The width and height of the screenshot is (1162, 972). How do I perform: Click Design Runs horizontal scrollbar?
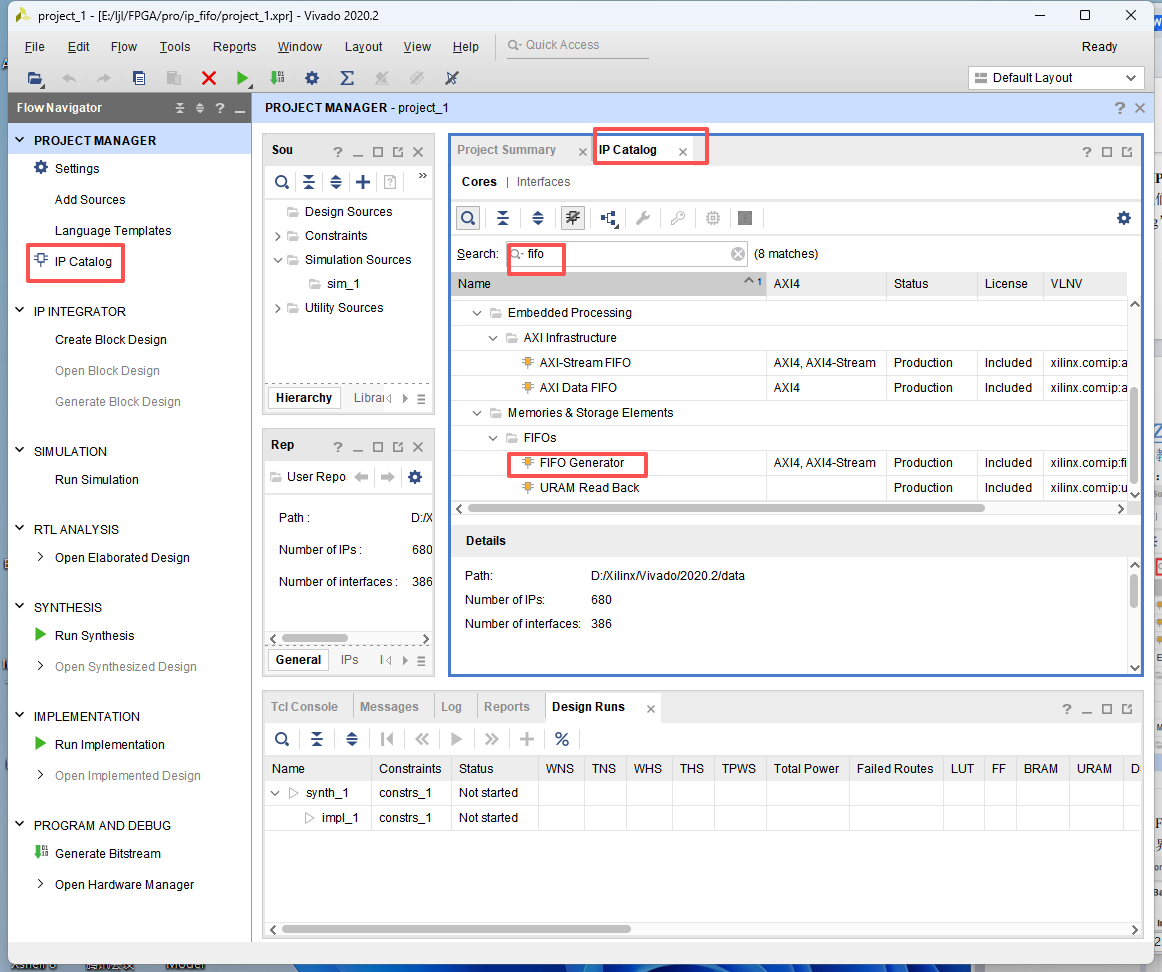(x=456, y=929)
